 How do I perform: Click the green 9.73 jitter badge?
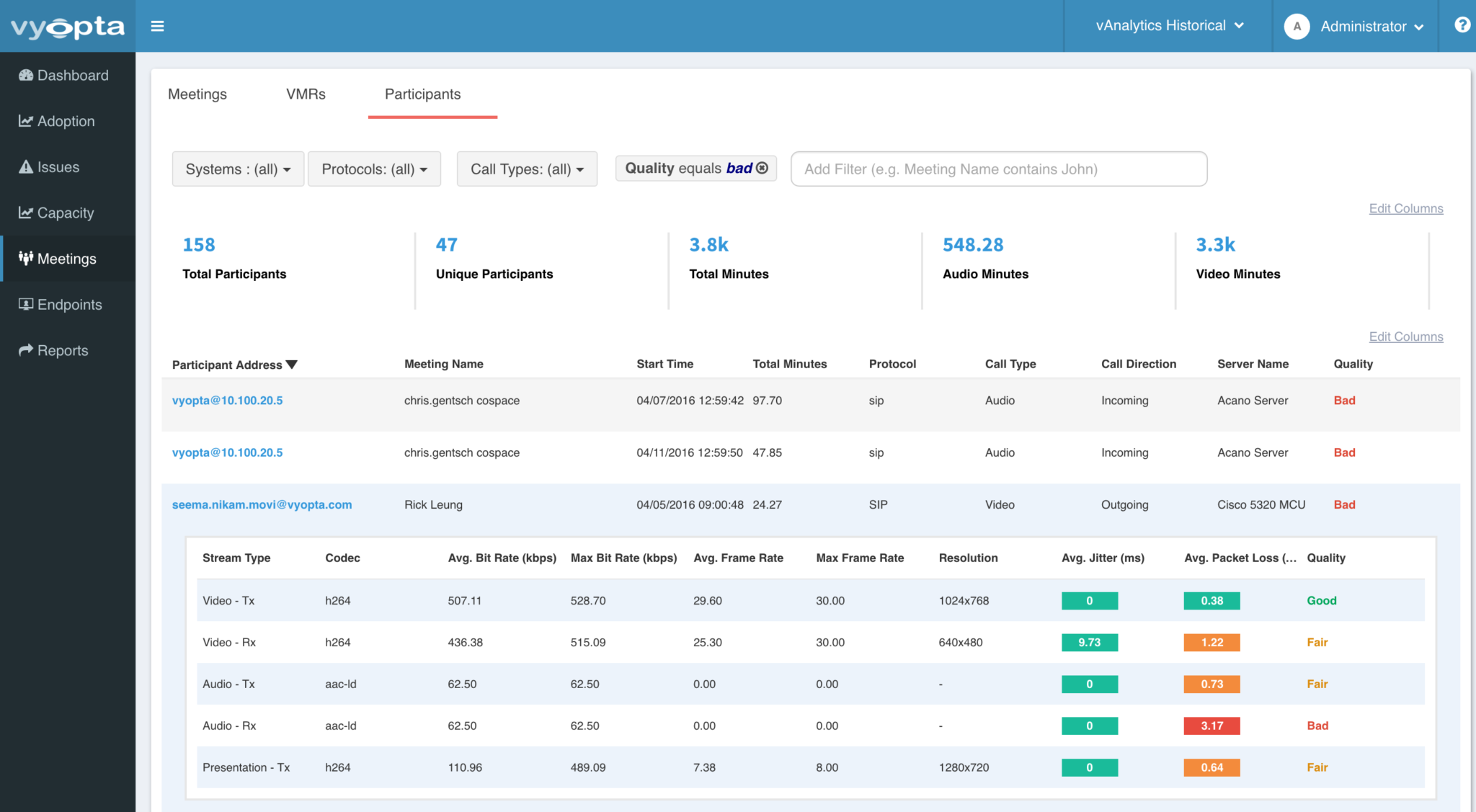pyautogui.click(x=1089, y=643)
